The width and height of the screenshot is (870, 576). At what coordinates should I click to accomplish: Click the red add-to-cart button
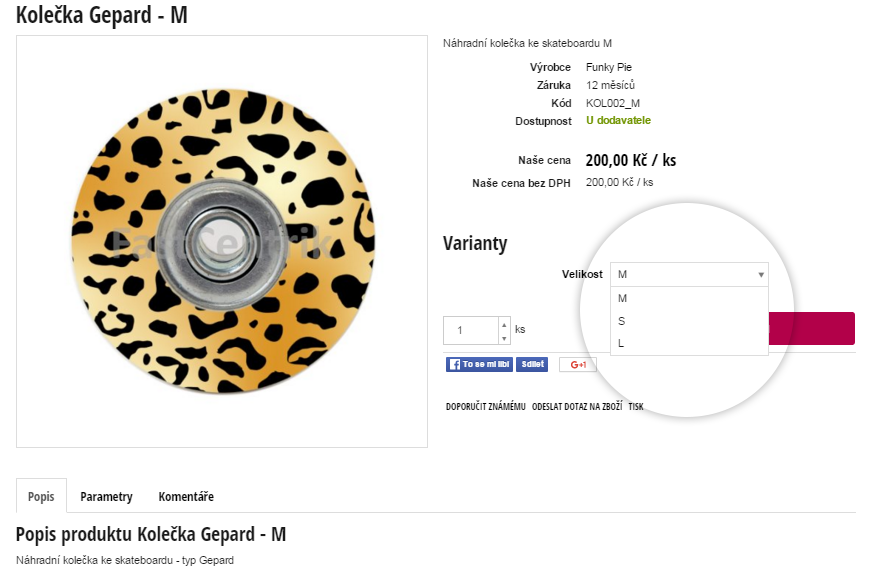pyautogui.click(x=811, y=329)
